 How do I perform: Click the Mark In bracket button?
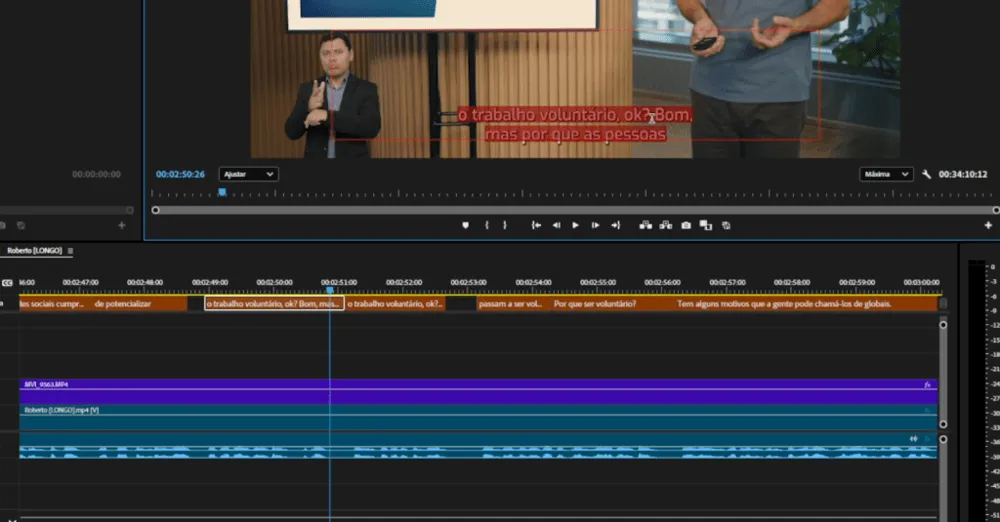point(487,225)
